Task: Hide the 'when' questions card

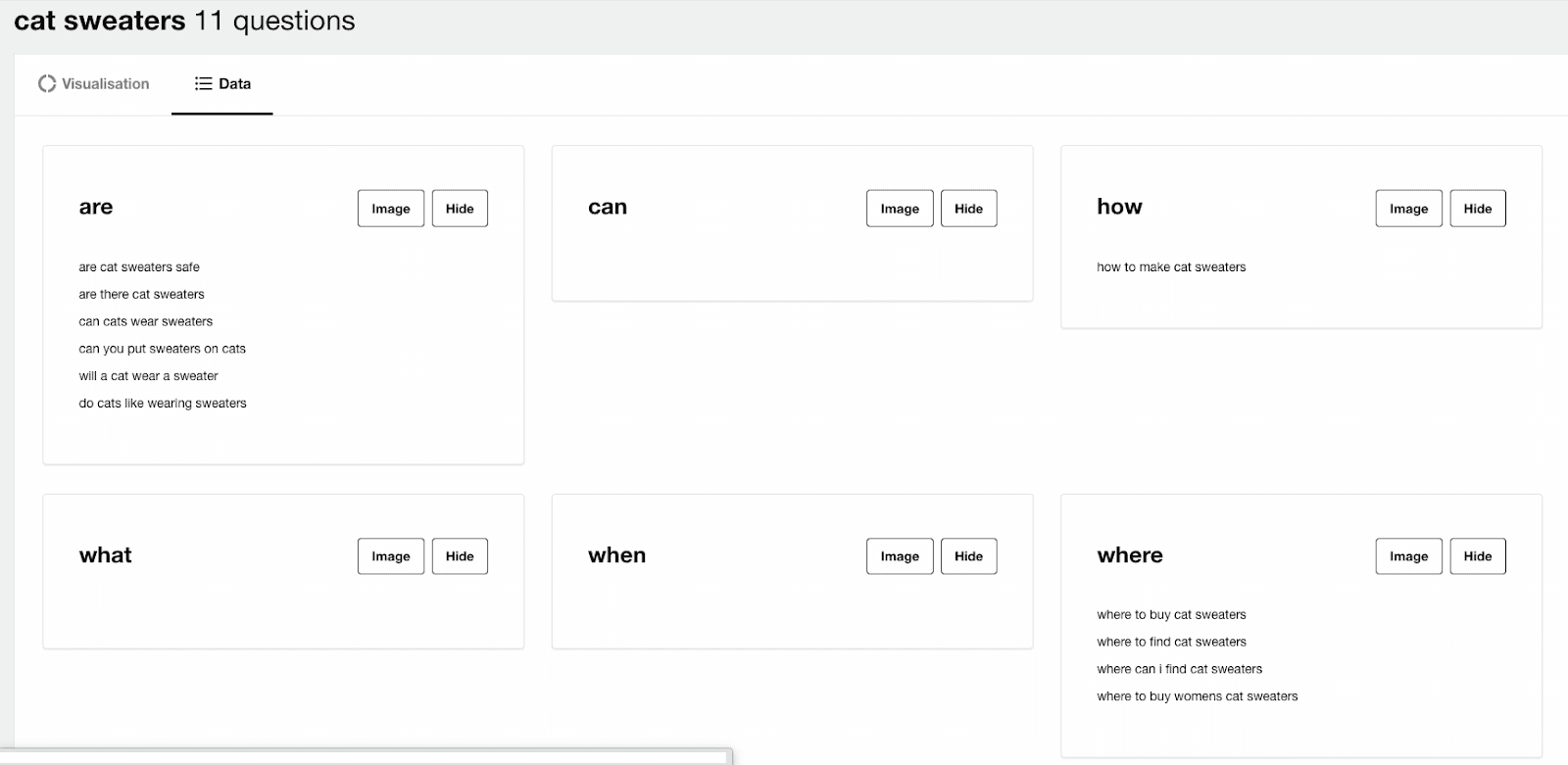Action: (968, 556)
